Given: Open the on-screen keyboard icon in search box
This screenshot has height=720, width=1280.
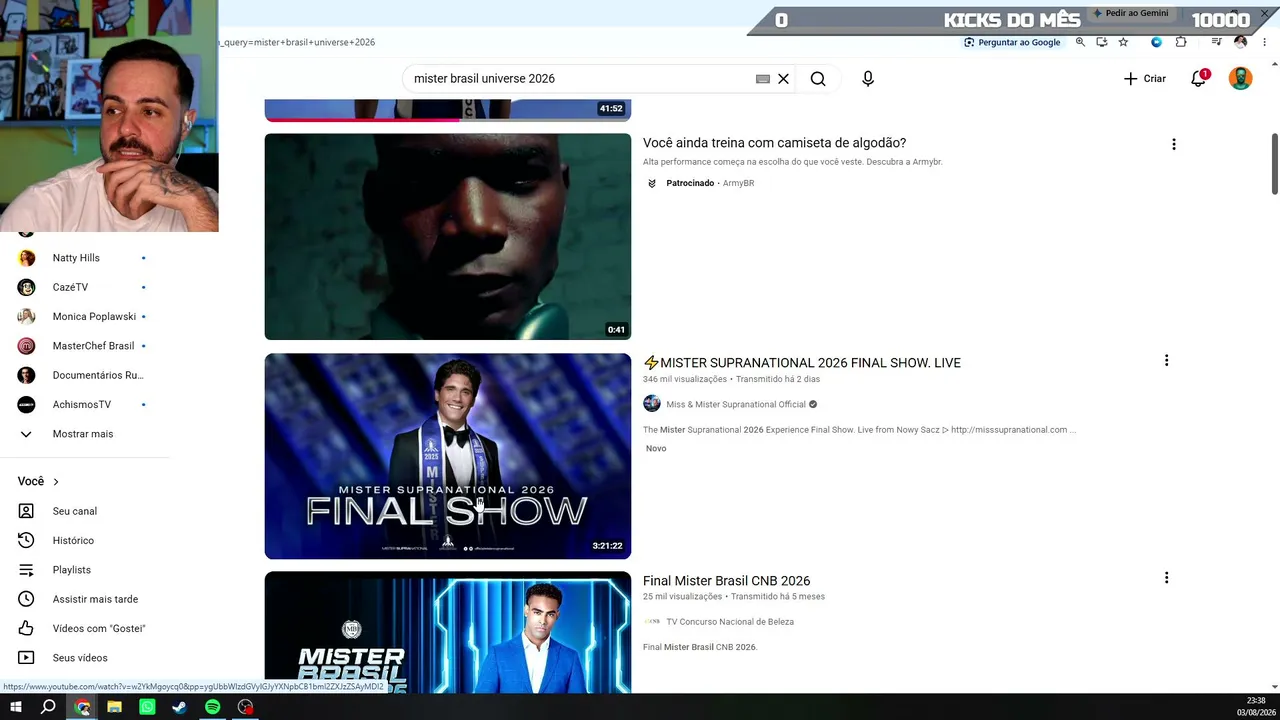Looking at the screenshot, I should [x=763, y=79].
